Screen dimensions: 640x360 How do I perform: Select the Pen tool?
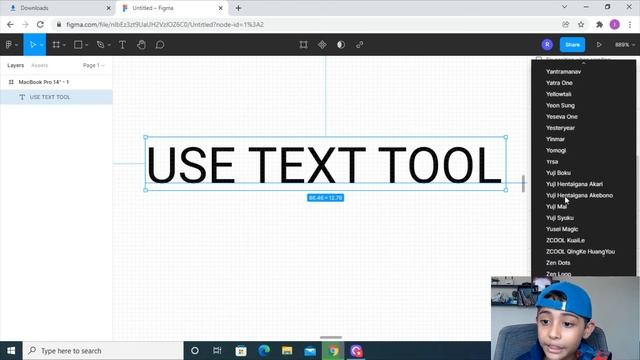(100, 44)
